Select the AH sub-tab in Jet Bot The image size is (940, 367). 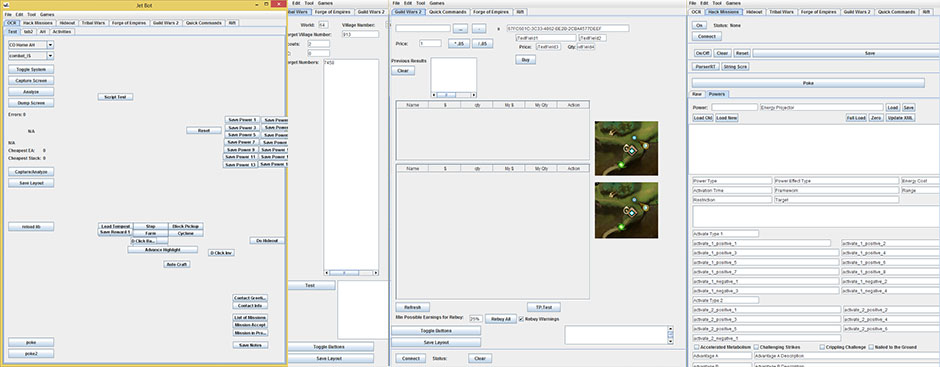43,32
